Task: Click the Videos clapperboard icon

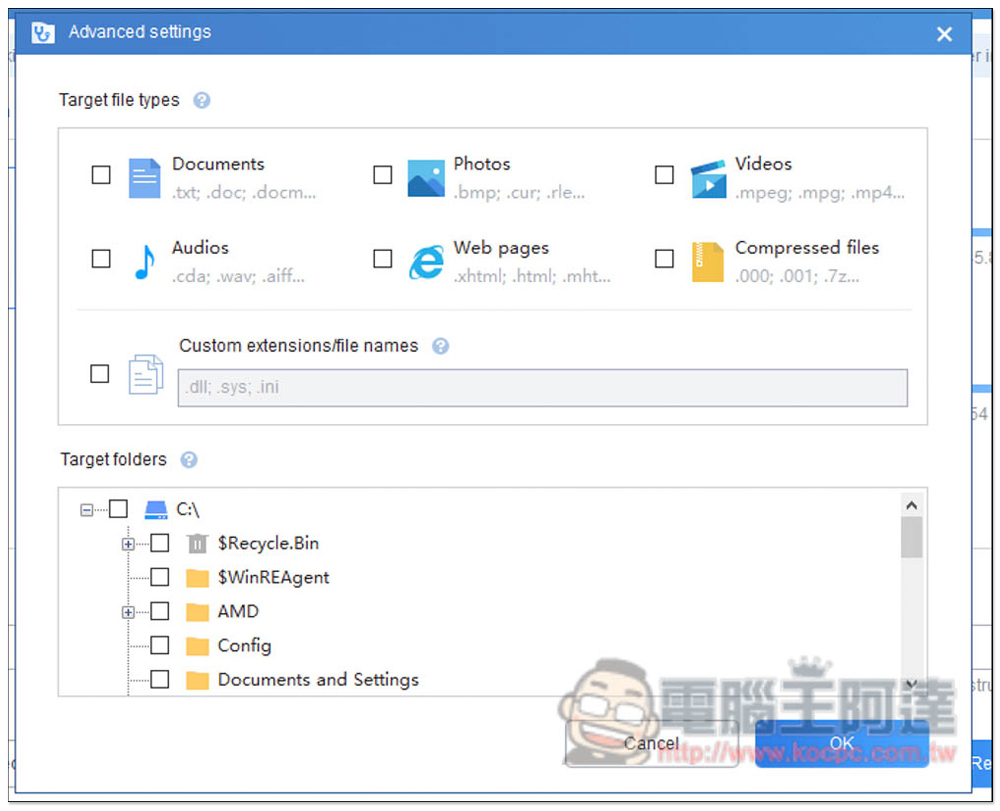Action: 708,179
